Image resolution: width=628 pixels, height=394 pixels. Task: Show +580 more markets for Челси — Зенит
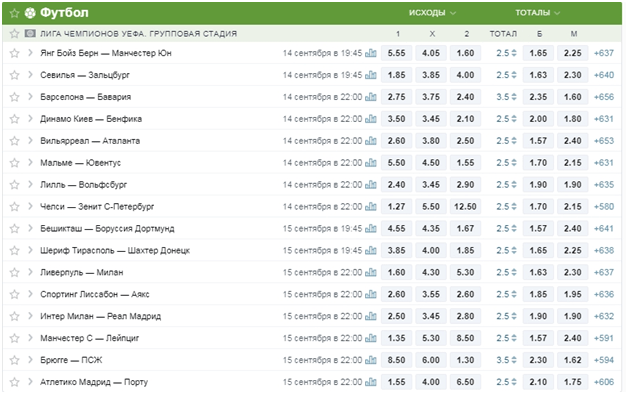604,207
